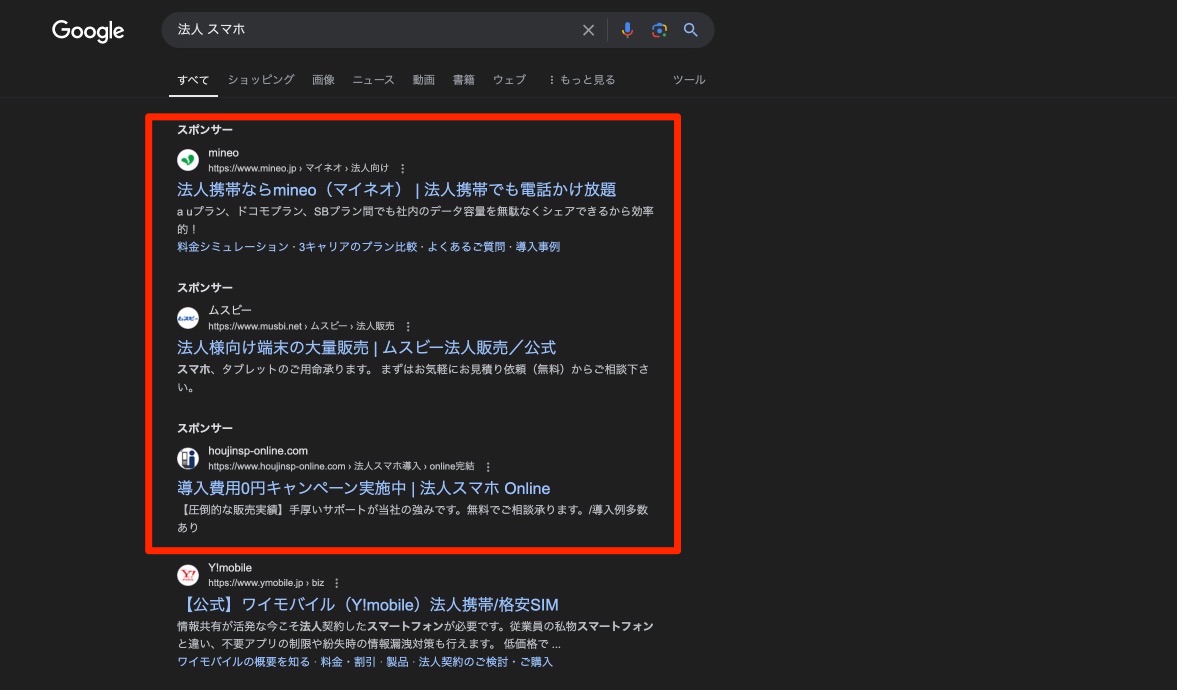Screen dimensions: 1177x690
Task: Open options menu beside musbi.net URL
Action: coord(408,327)
